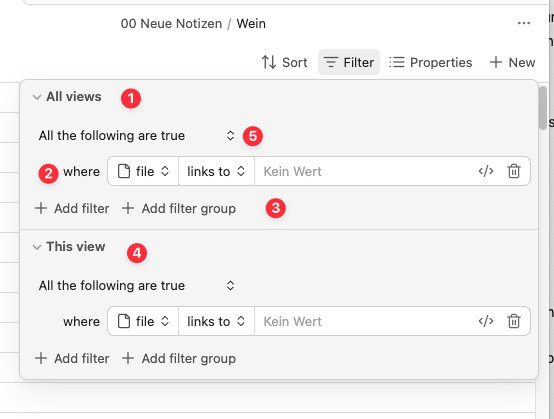The width and height of the screenshot is (554, 419).
Task: Click the Sort arrows icon
Action: 269,62
